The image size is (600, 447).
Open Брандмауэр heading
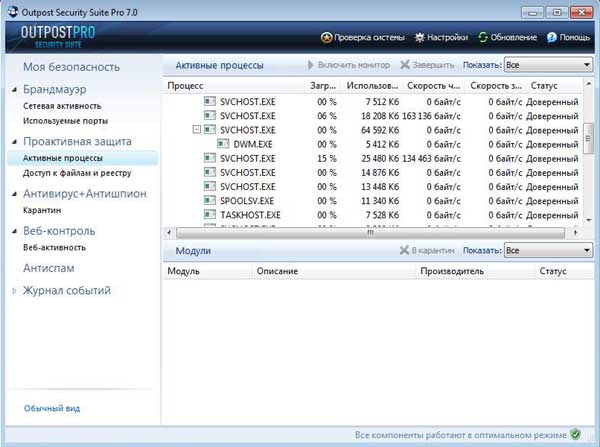[55, 89]
